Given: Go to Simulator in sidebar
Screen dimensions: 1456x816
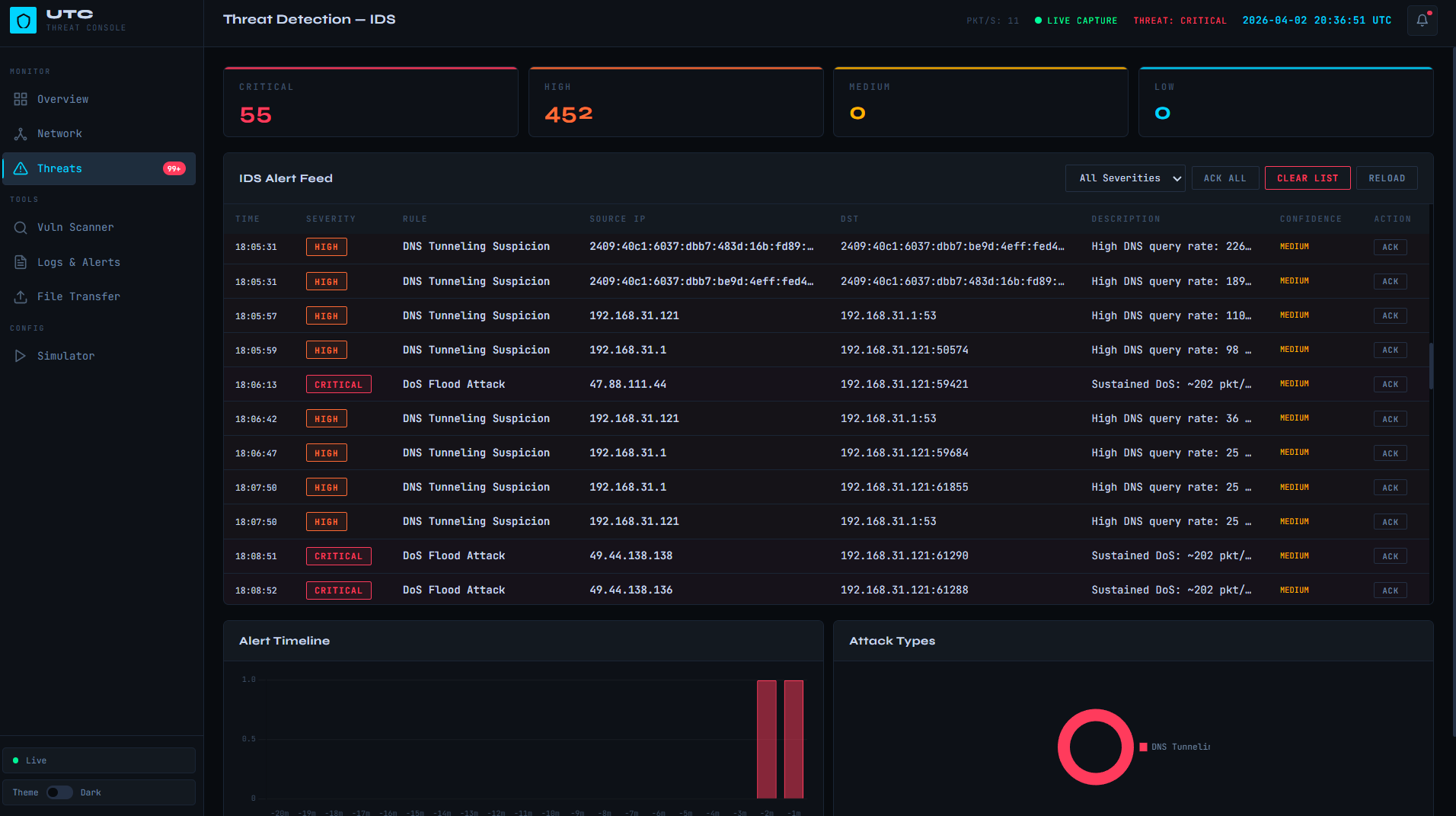Looking at the screenshot, I should tap(66, 356).
